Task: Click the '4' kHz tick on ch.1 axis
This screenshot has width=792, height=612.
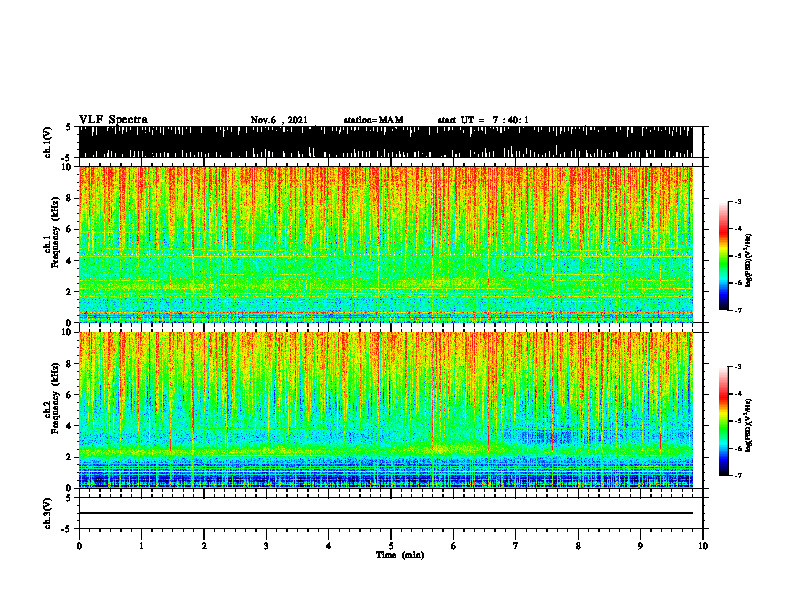Action: [69, 261]
